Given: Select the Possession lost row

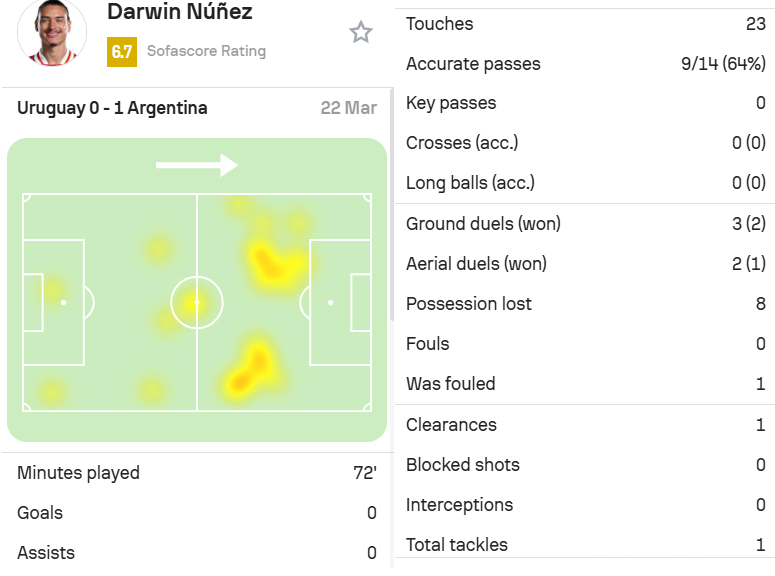Looking at the screenshot, I should pyautogui.click(x=585, y=304).
